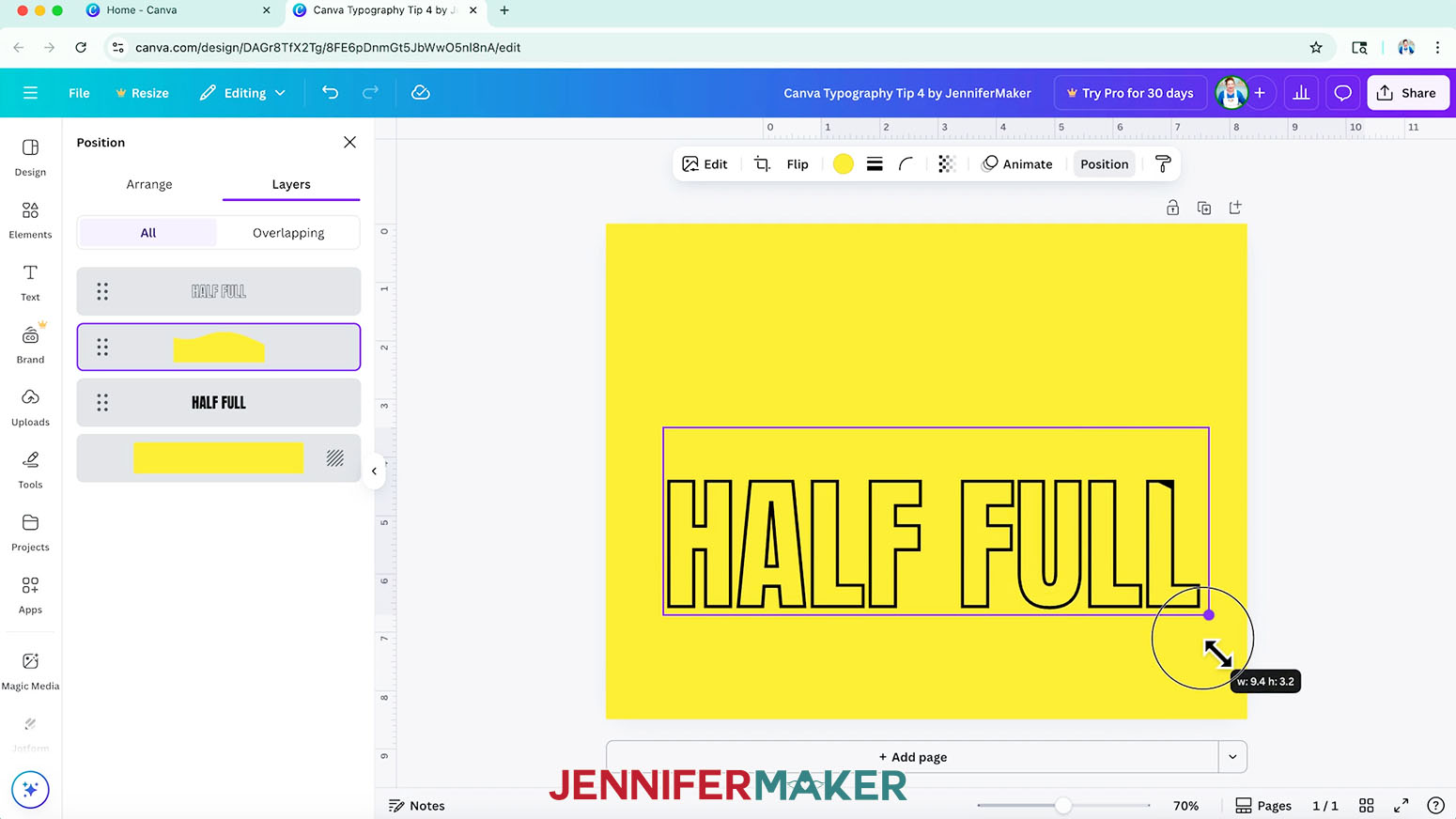
Task: Open grid view of pages
Action: click(x=1367, y=806)
